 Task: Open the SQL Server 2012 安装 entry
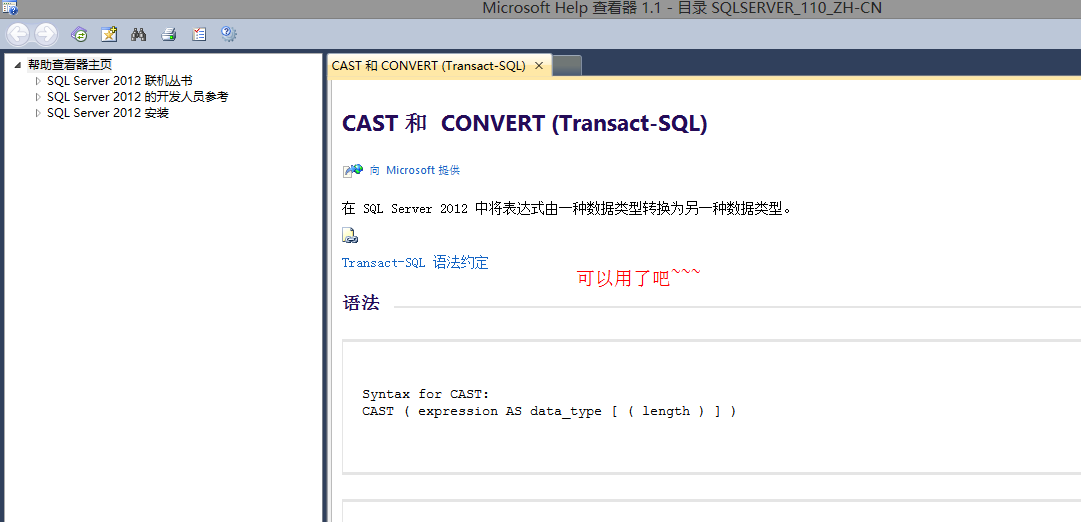click(x=108, y=113)
